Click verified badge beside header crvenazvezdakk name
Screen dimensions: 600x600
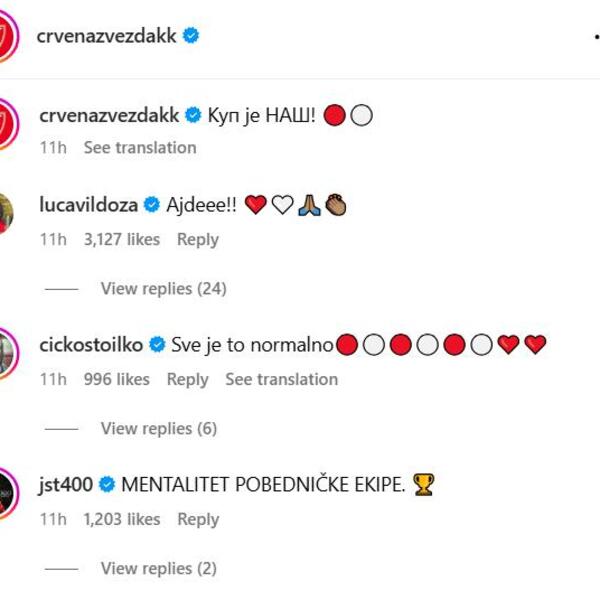point(191,36)
